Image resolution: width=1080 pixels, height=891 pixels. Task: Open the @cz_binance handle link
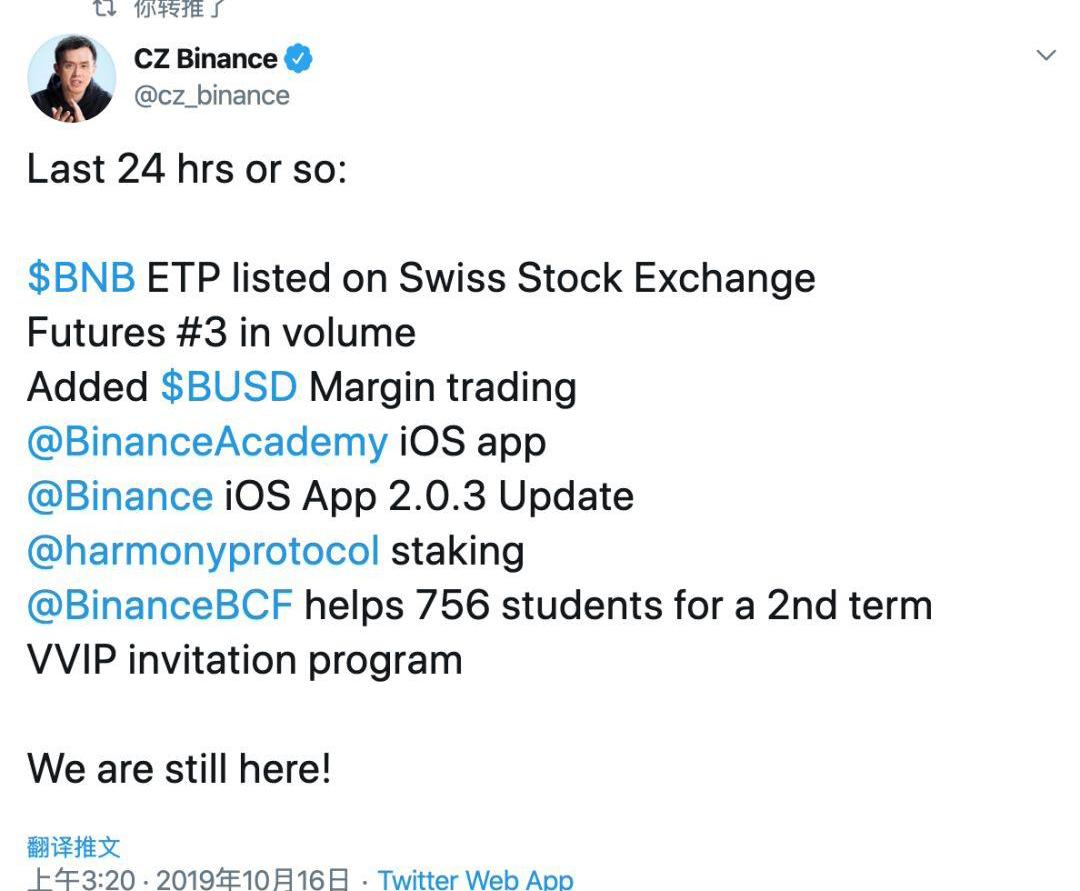[x=211, y=96]
